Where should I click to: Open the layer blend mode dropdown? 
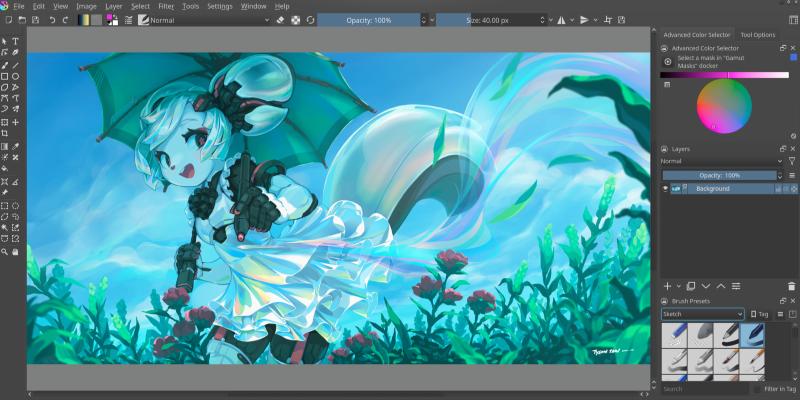click(x=720, y=161)
